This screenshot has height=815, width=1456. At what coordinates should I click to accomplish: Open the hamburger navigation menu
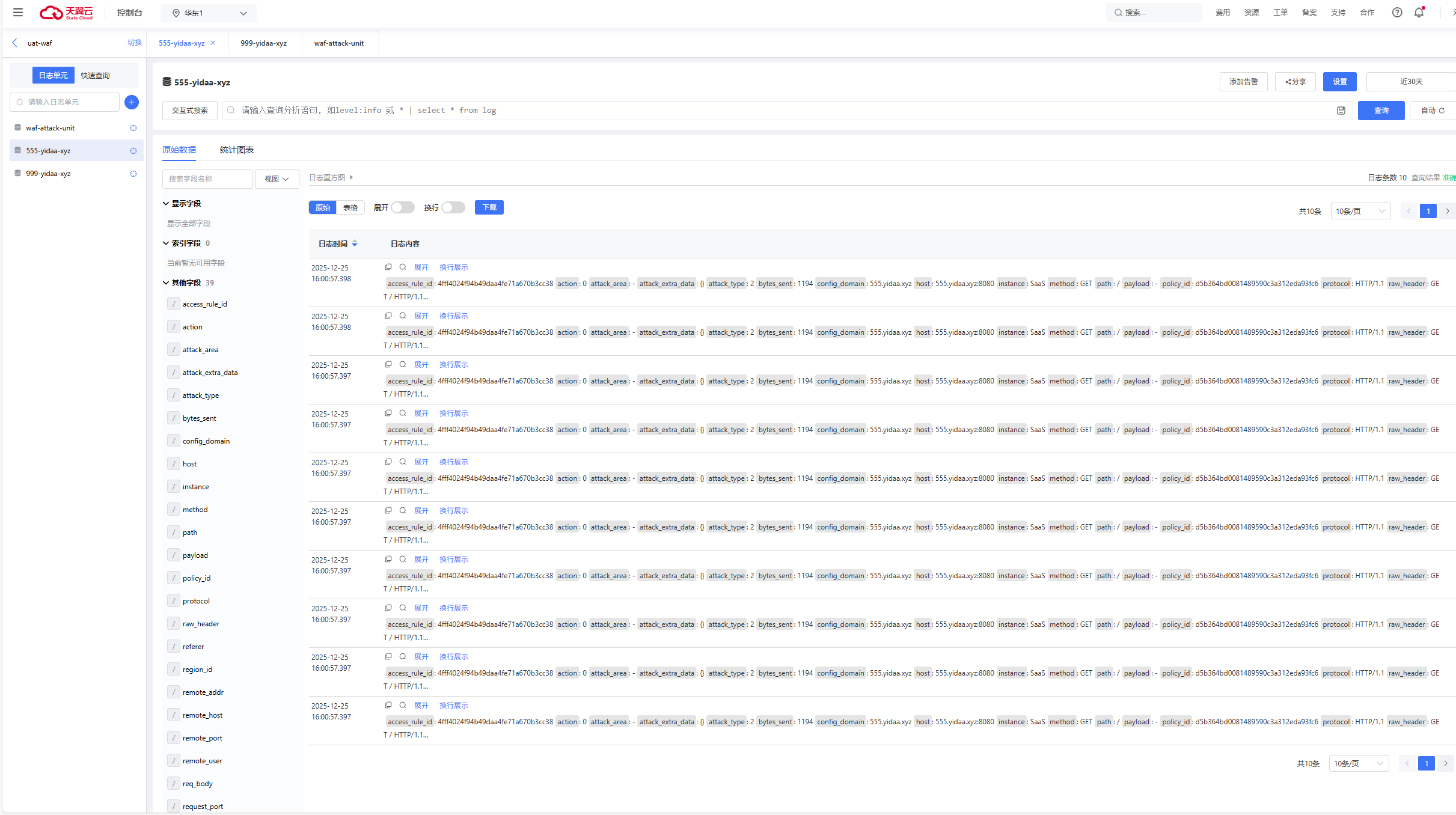tap(18, 12)
